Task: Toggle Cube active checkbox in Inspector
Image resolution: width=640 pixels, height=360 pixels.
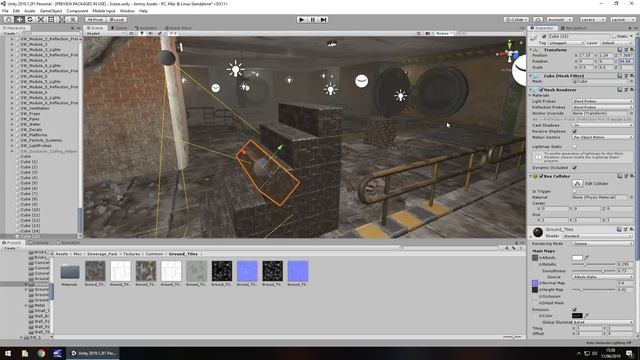Action: (544, 36)
